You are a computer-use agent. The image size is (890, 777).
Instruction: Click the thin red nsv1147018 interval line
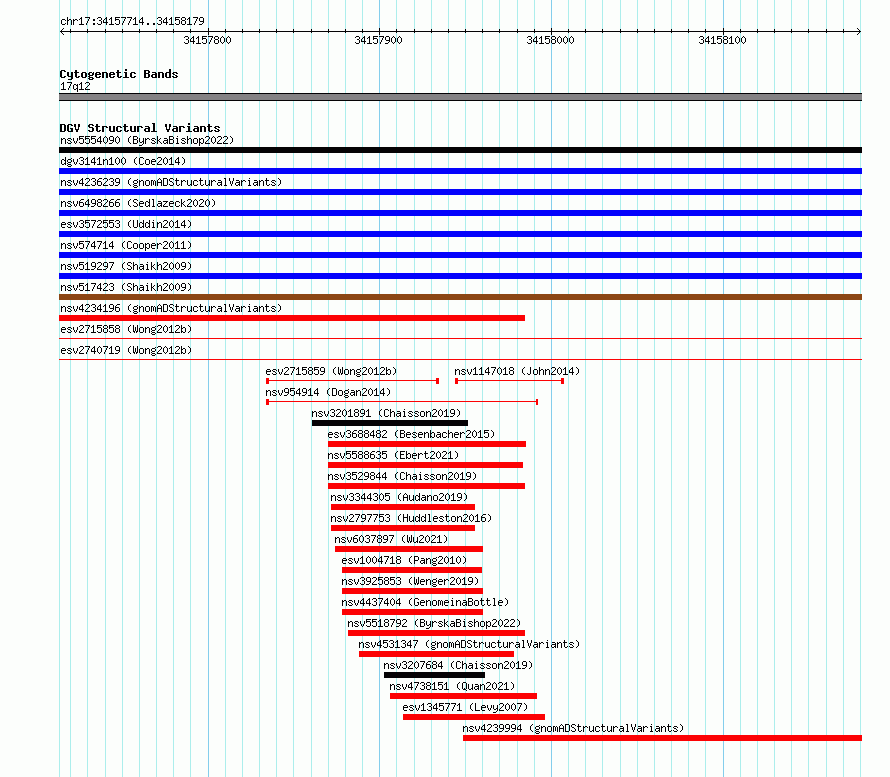click(510, 381)
